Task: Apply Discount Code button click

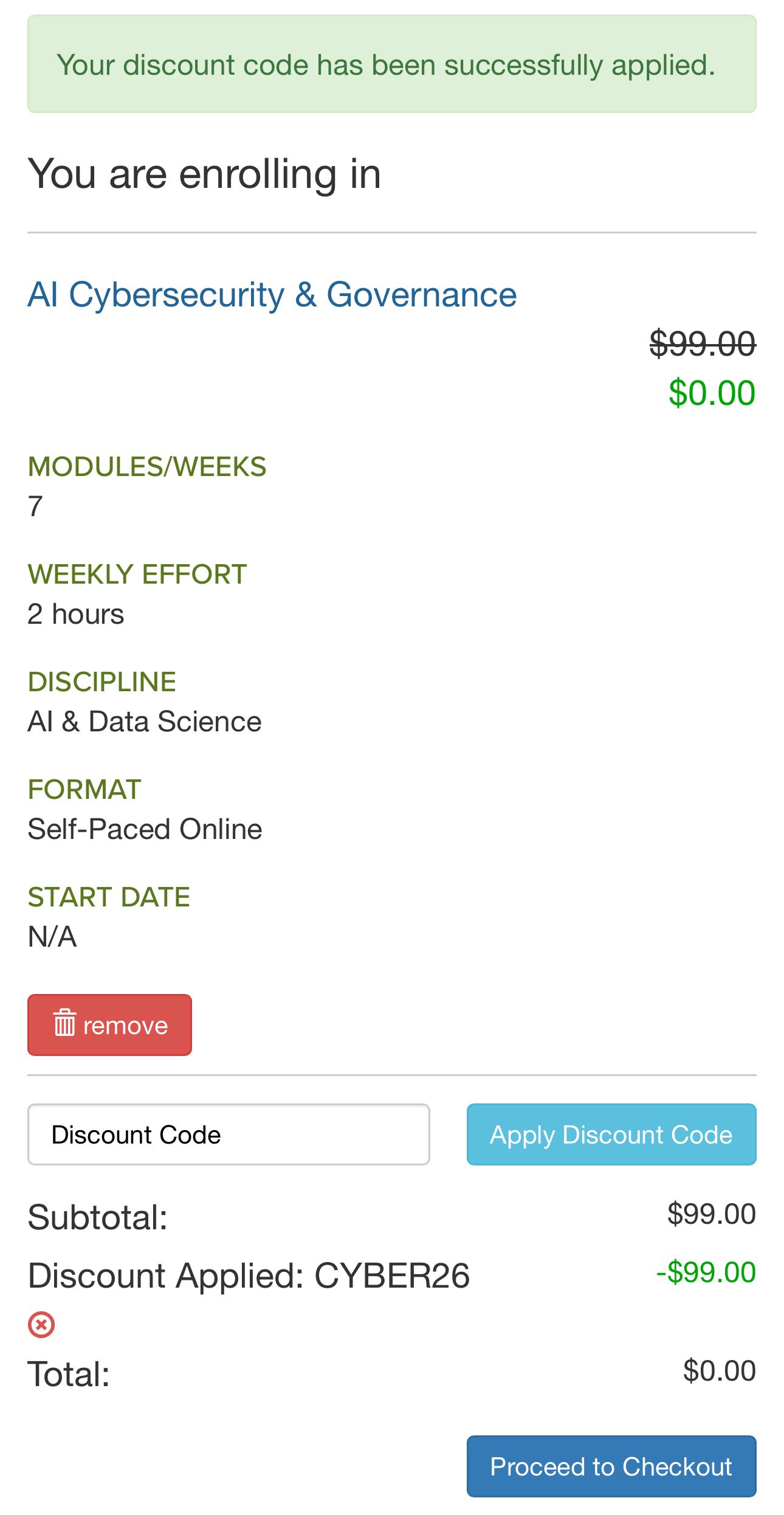Action: point(611,1134)
